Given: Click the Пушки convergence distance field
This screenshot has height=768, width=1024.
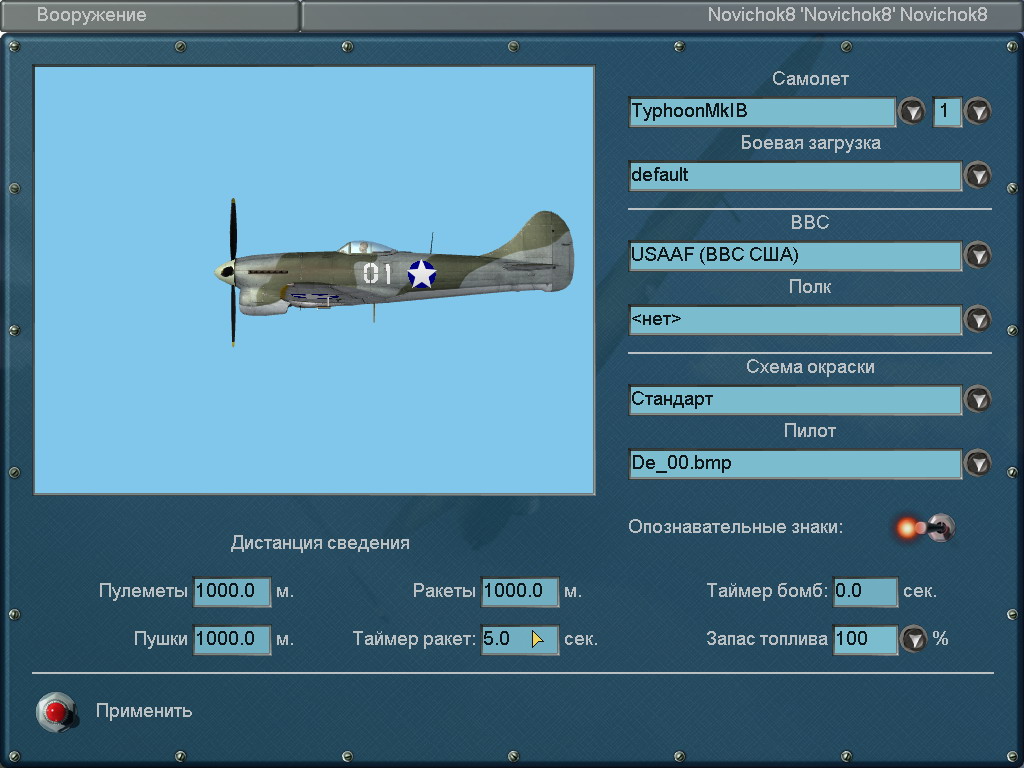Looking at the screenshot, I should click(232, 639).
